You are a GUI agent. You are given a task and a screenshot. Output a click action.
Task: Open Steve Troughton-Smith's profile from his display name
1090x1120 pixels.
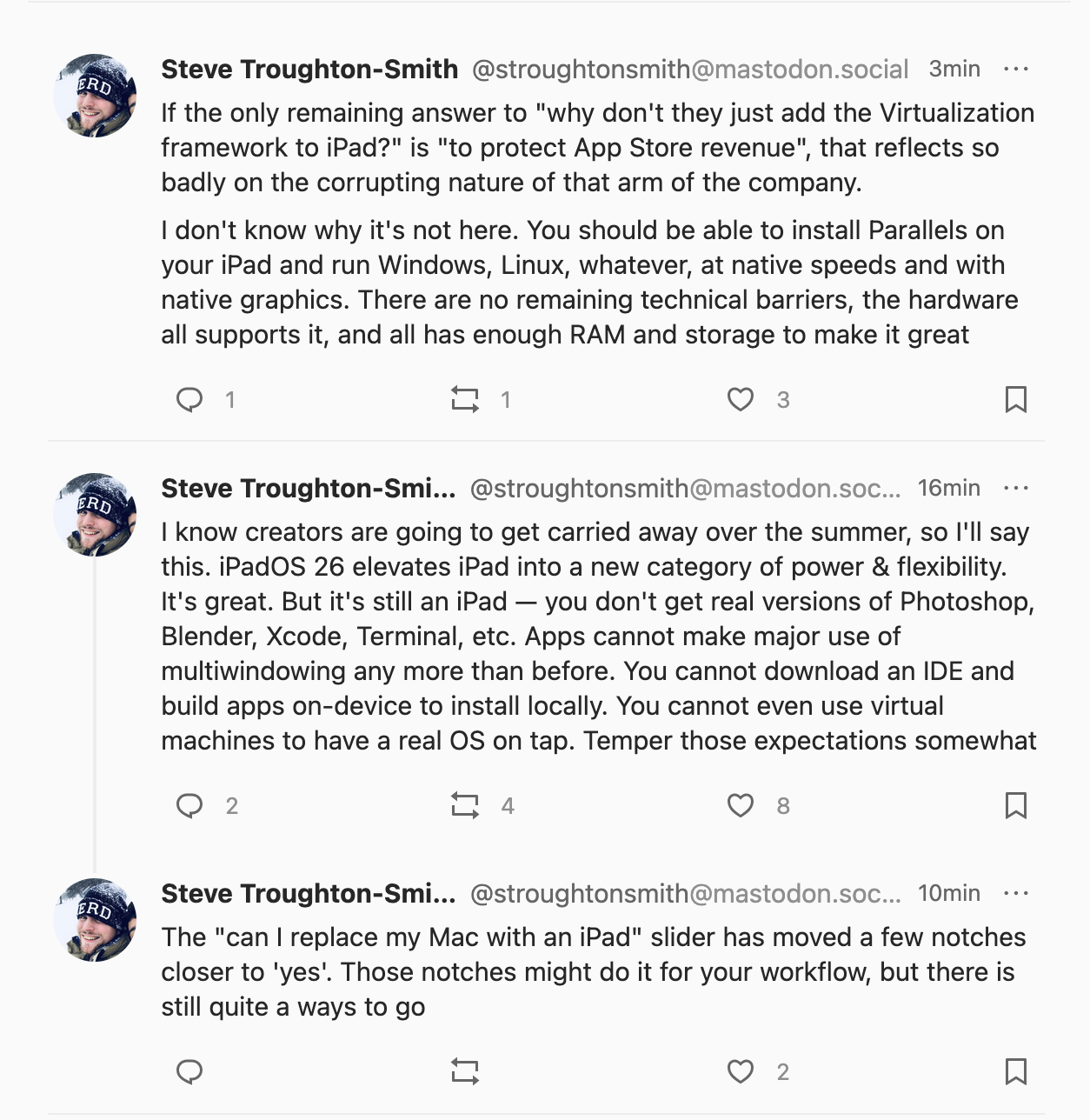pyautogui.click(x=309, y=69)
